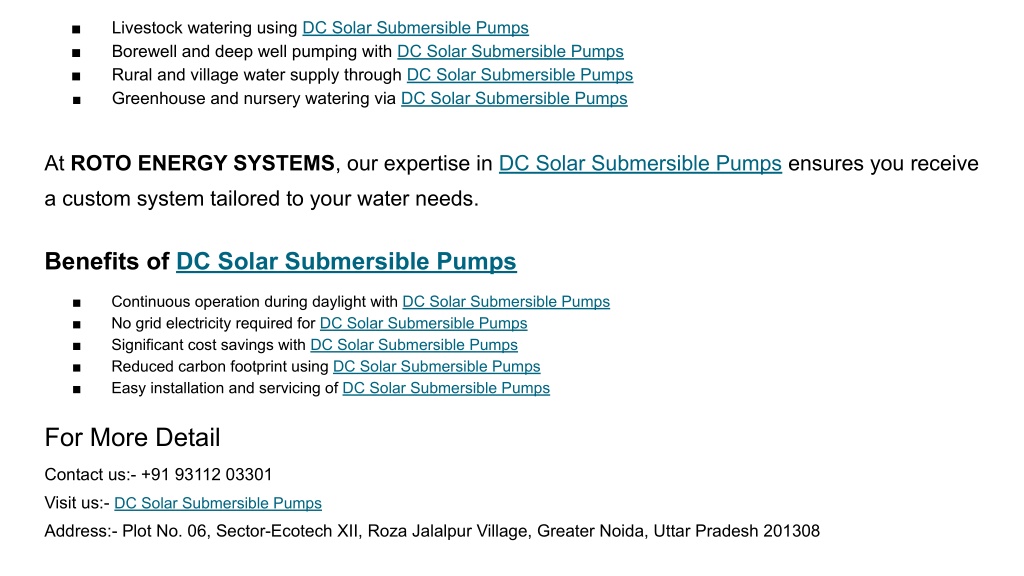Click the pumps link in the ROTO ENERGY SYSTEMS paragraph
The image size is (1024, 576).
[x=640, y=163]
